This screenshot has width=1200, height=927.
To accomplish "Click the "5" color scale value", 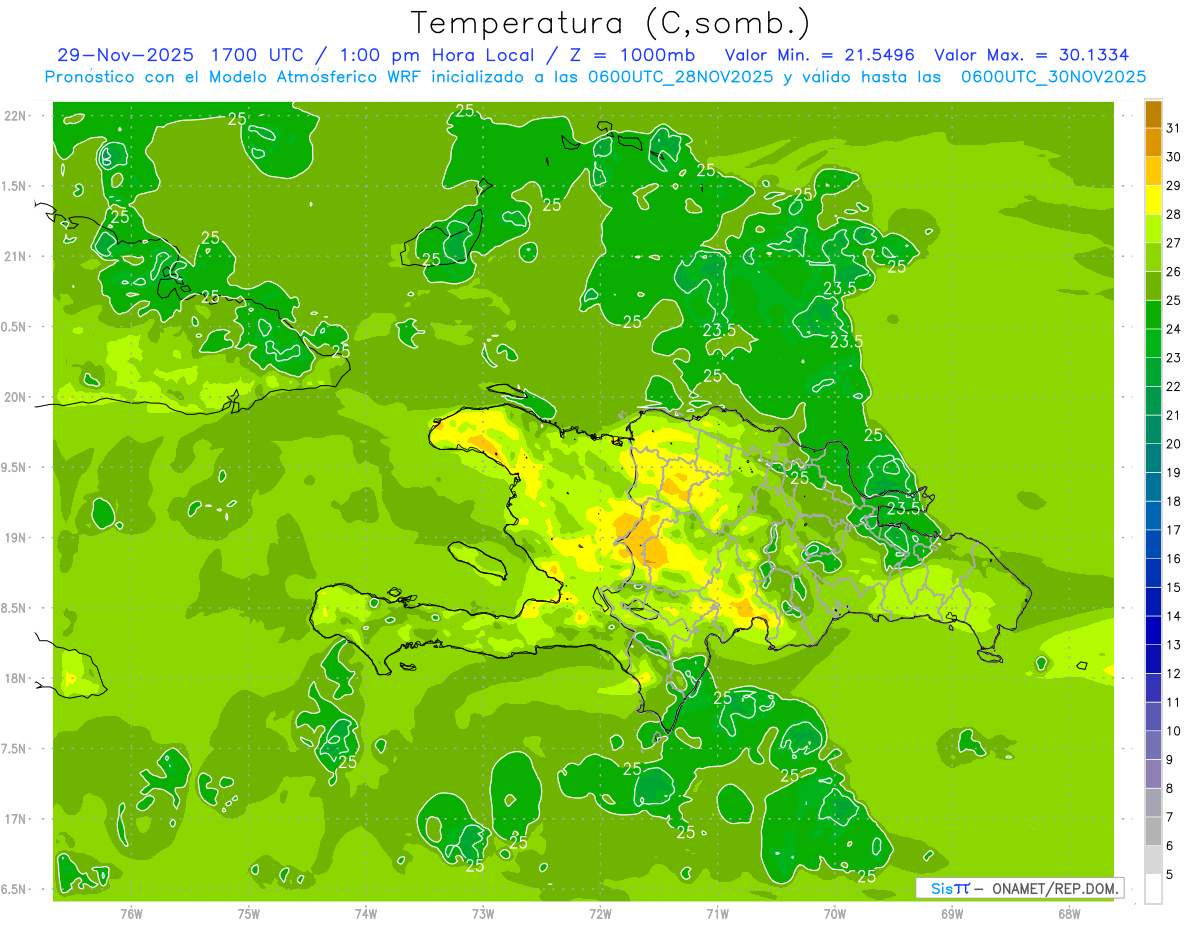I will click(x=1171, y=875).
